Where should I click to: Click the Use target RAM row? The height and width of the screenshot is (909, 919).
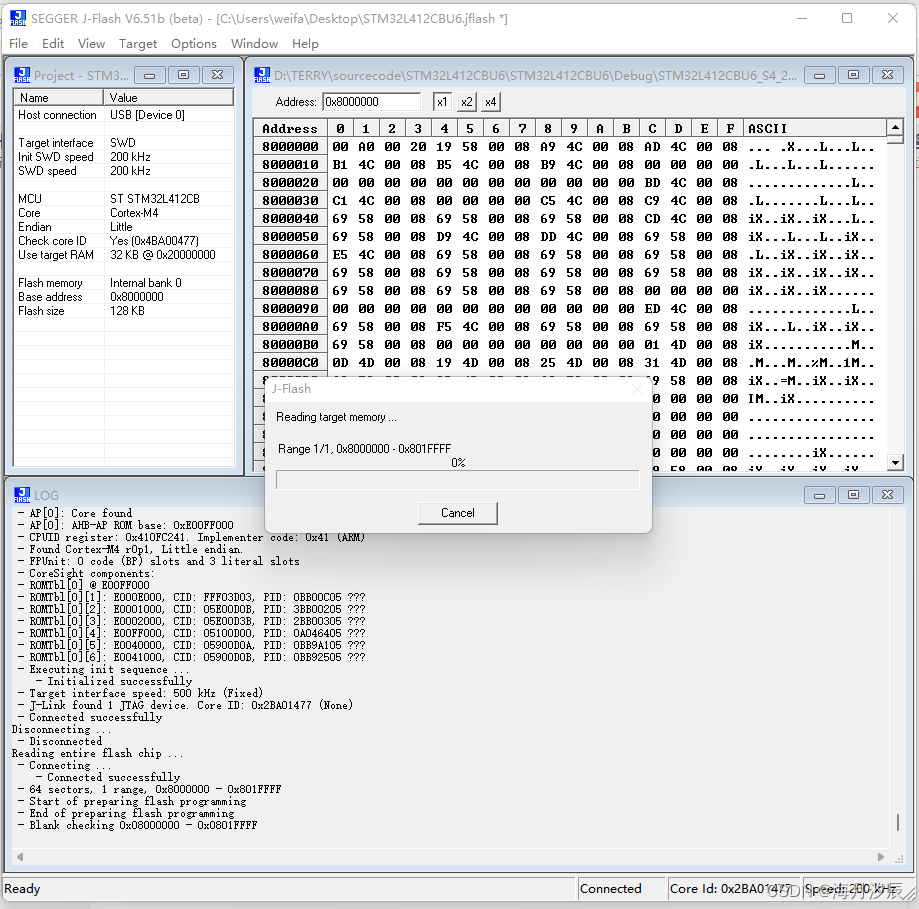(x=124, y=255)
